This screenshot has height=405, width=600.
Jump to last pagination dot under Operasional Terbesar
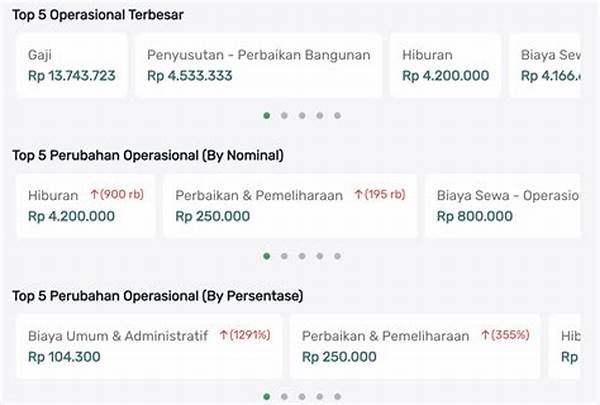tap(337, 115)
